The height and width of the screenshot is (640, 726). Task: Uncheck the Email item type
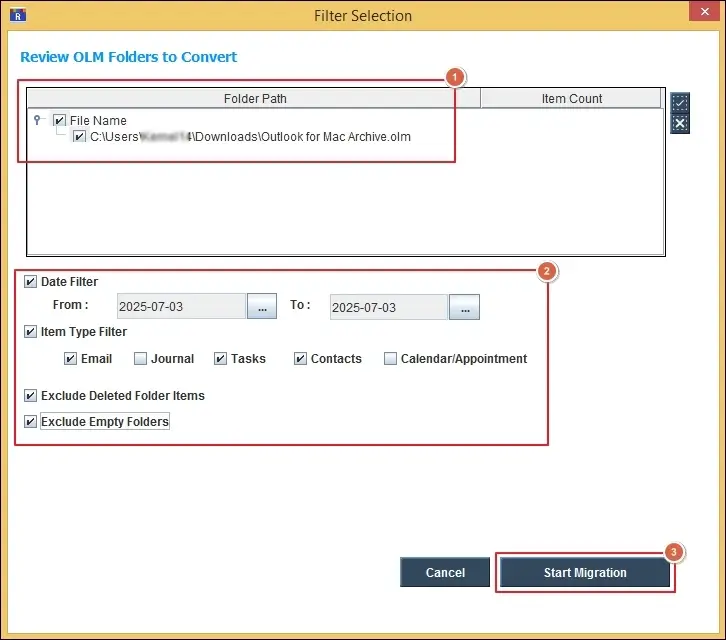click(70, 358)
